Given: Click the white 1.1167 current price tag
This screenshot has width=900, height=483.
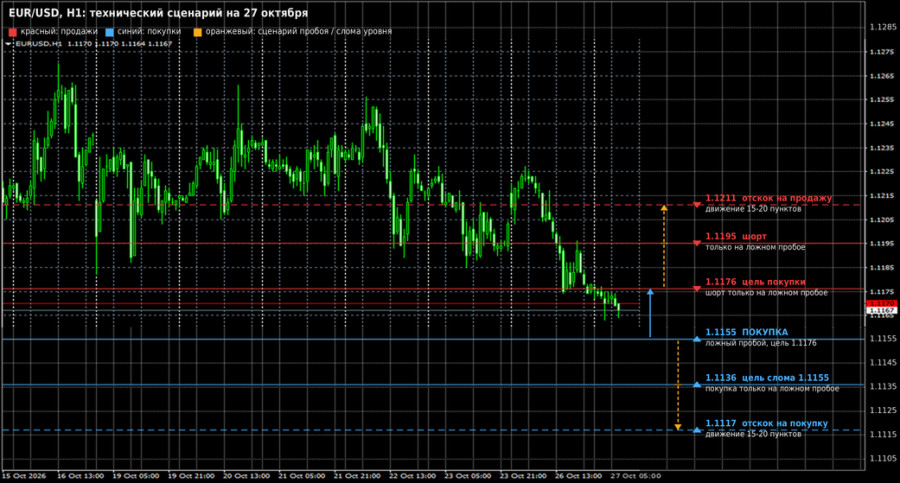Looking at the screenshot, I should [881, 310].
